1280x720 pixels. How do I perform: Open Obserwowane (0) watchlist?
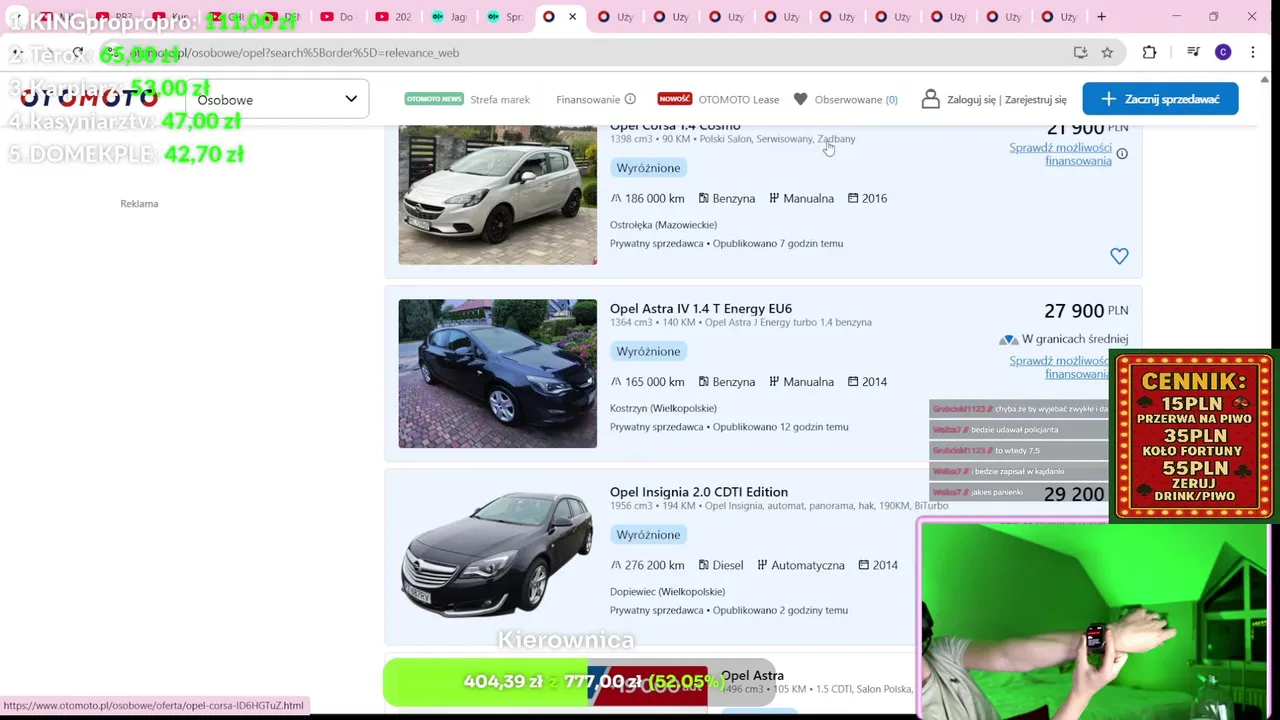click(x=856, y=99)
